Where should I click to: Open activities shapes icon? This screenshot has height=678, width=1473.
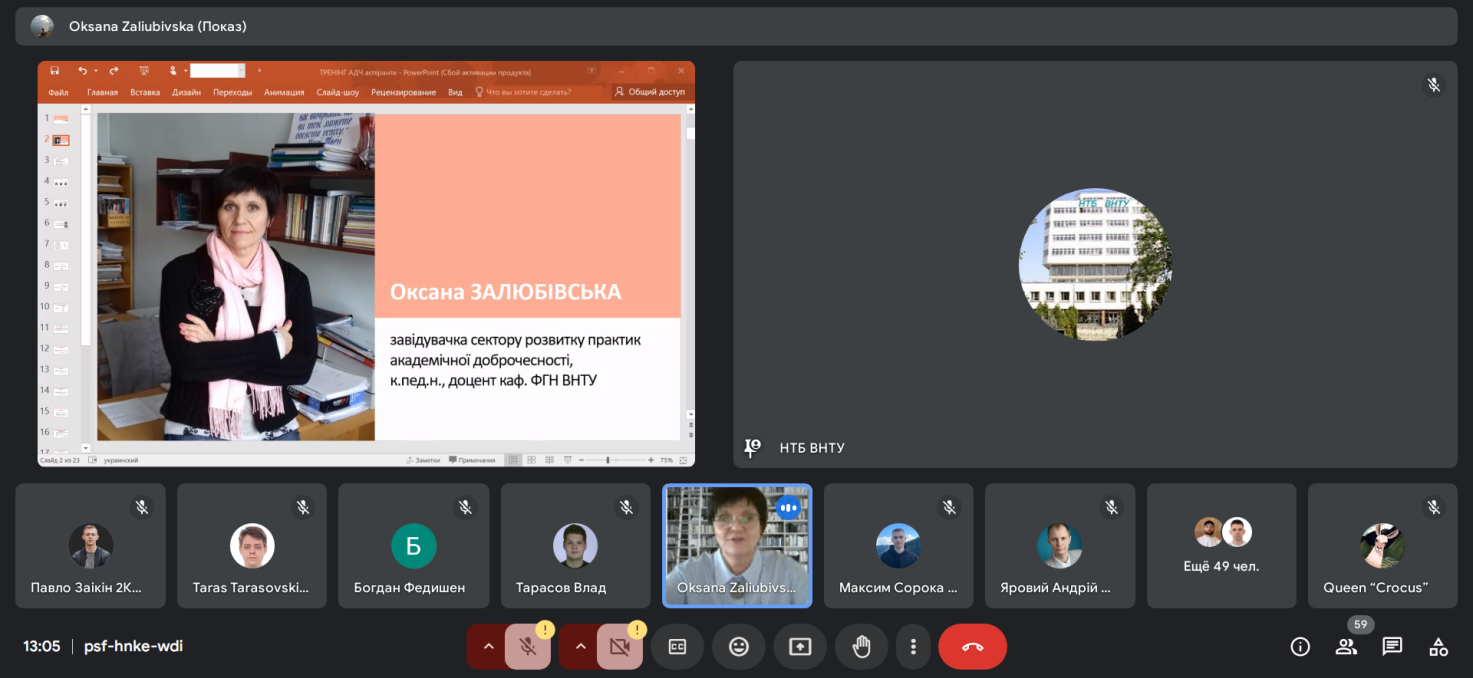coord(1438,646)
